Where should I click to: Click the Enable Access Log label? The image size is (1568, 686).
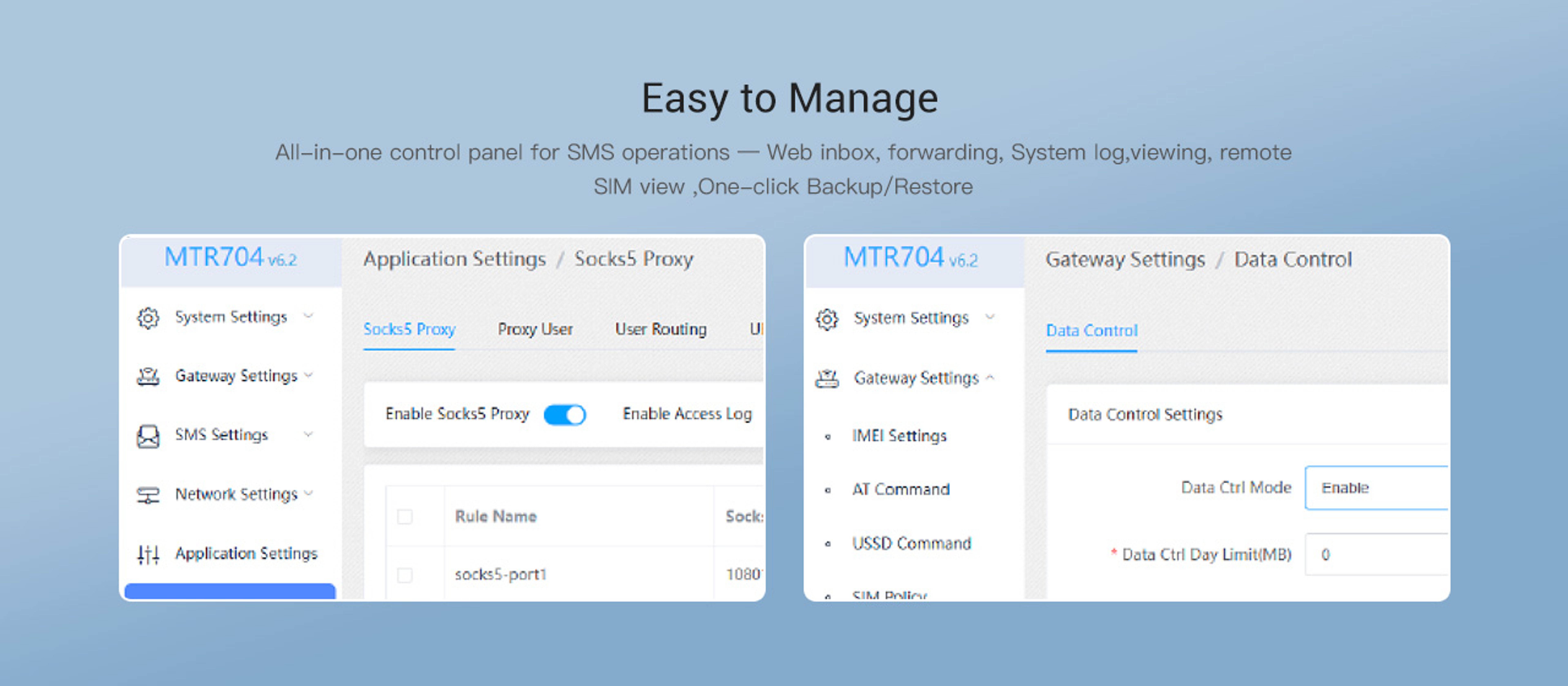point(687,414)
